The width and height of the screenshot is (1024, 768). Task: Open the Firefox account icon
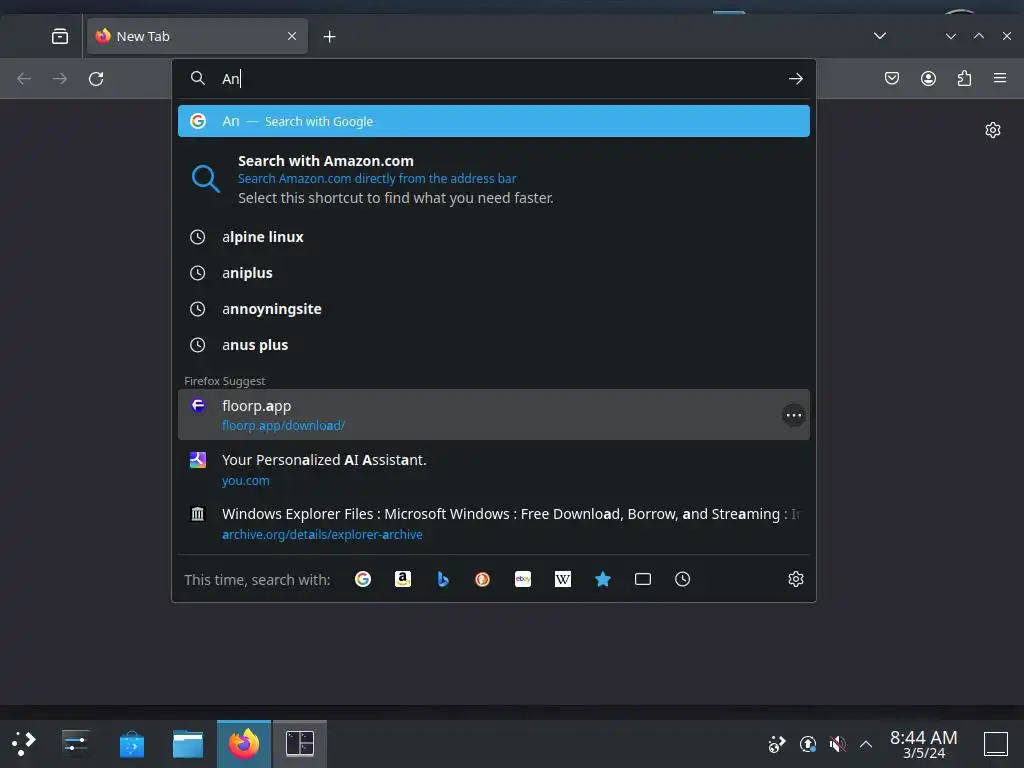click(928, 78)
